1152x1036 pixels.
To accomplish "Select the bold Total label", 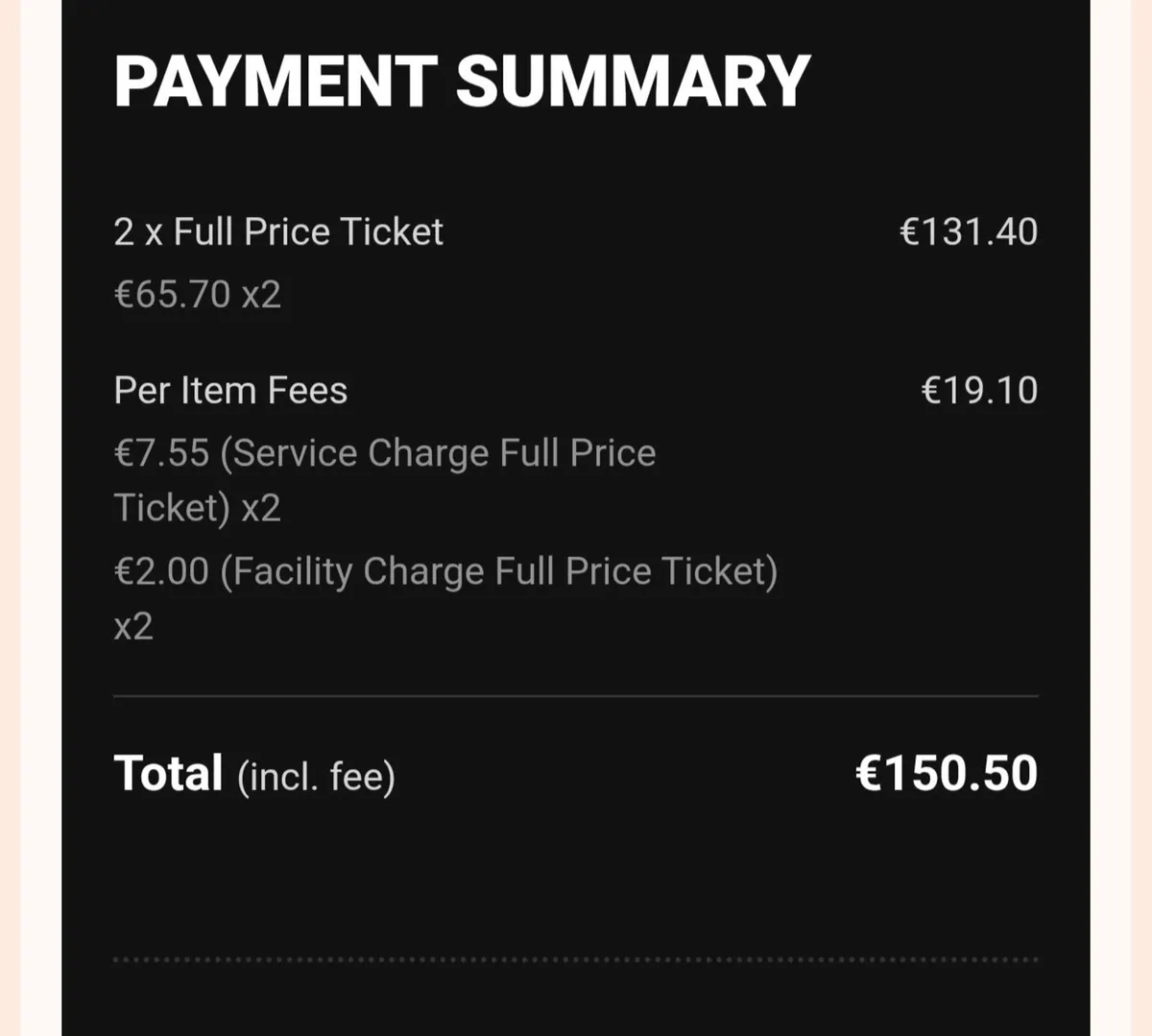I will [168, 773].
